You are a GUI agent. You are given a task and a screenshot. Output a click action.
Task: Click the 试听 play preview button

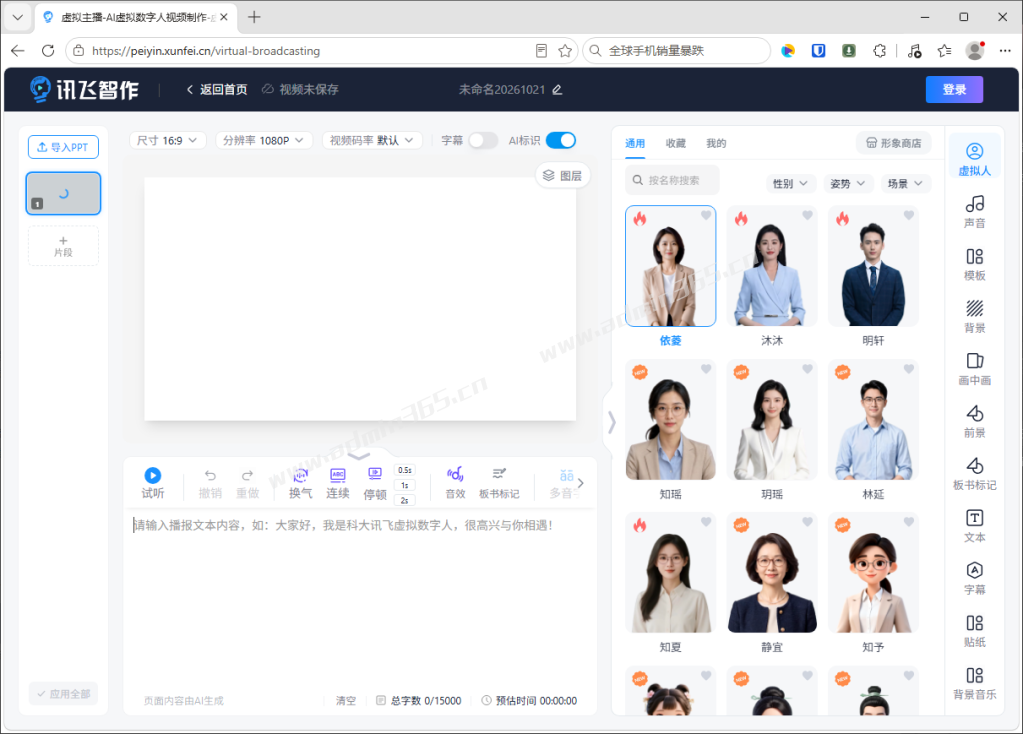[153, 483]
